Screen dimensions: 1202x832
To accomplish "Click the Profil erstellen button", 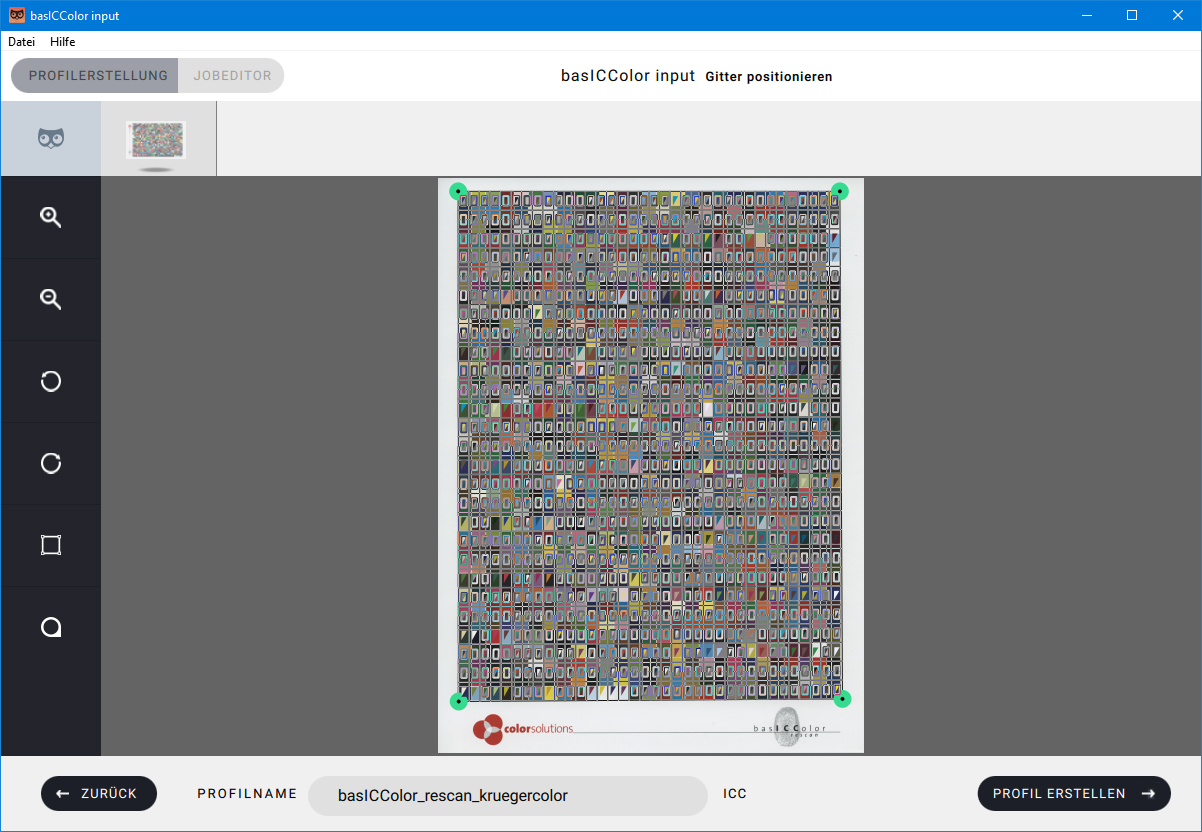I will click(x=1073, y=793).
